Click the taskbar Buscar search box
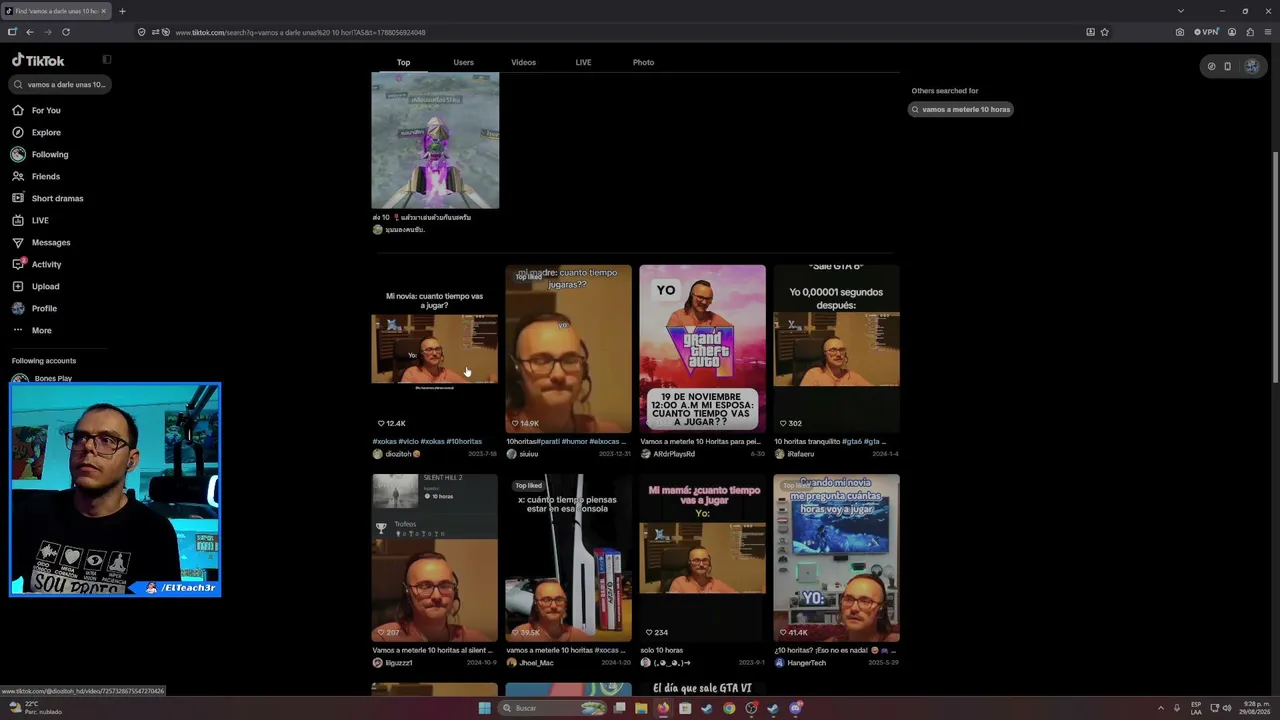The image size is (1280, 720). (554, 708)
